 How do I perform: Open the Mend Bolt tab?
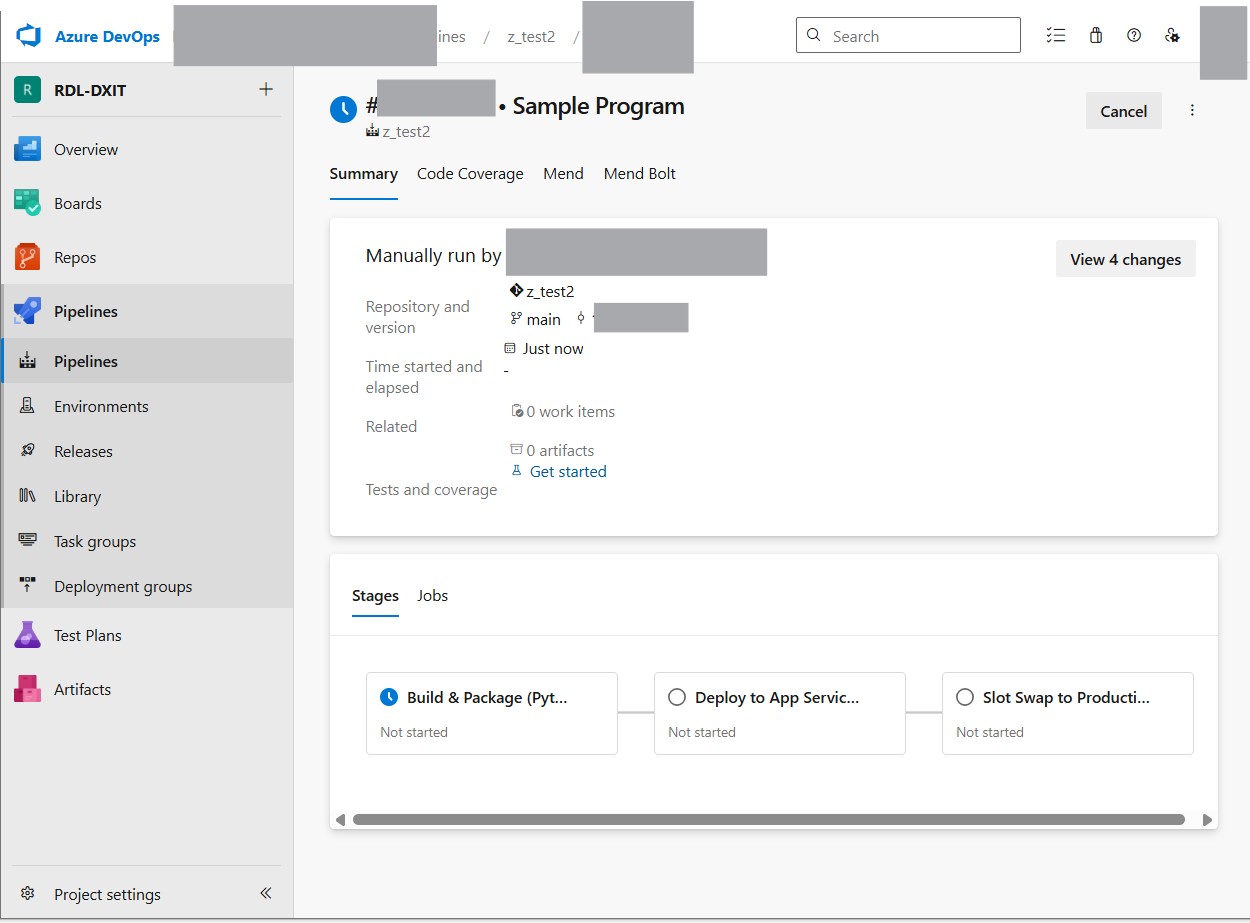[x=640, y=174]
